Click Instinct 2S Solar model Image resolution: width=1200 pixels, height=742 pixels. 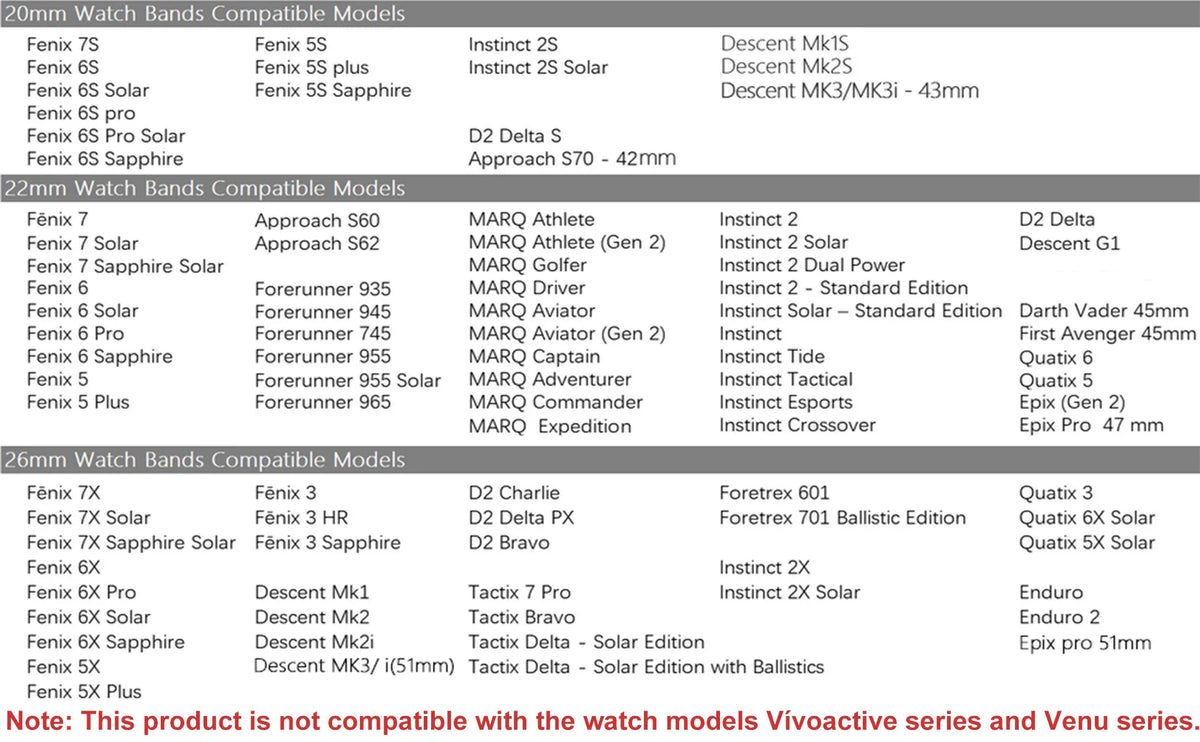pos(538,67)
